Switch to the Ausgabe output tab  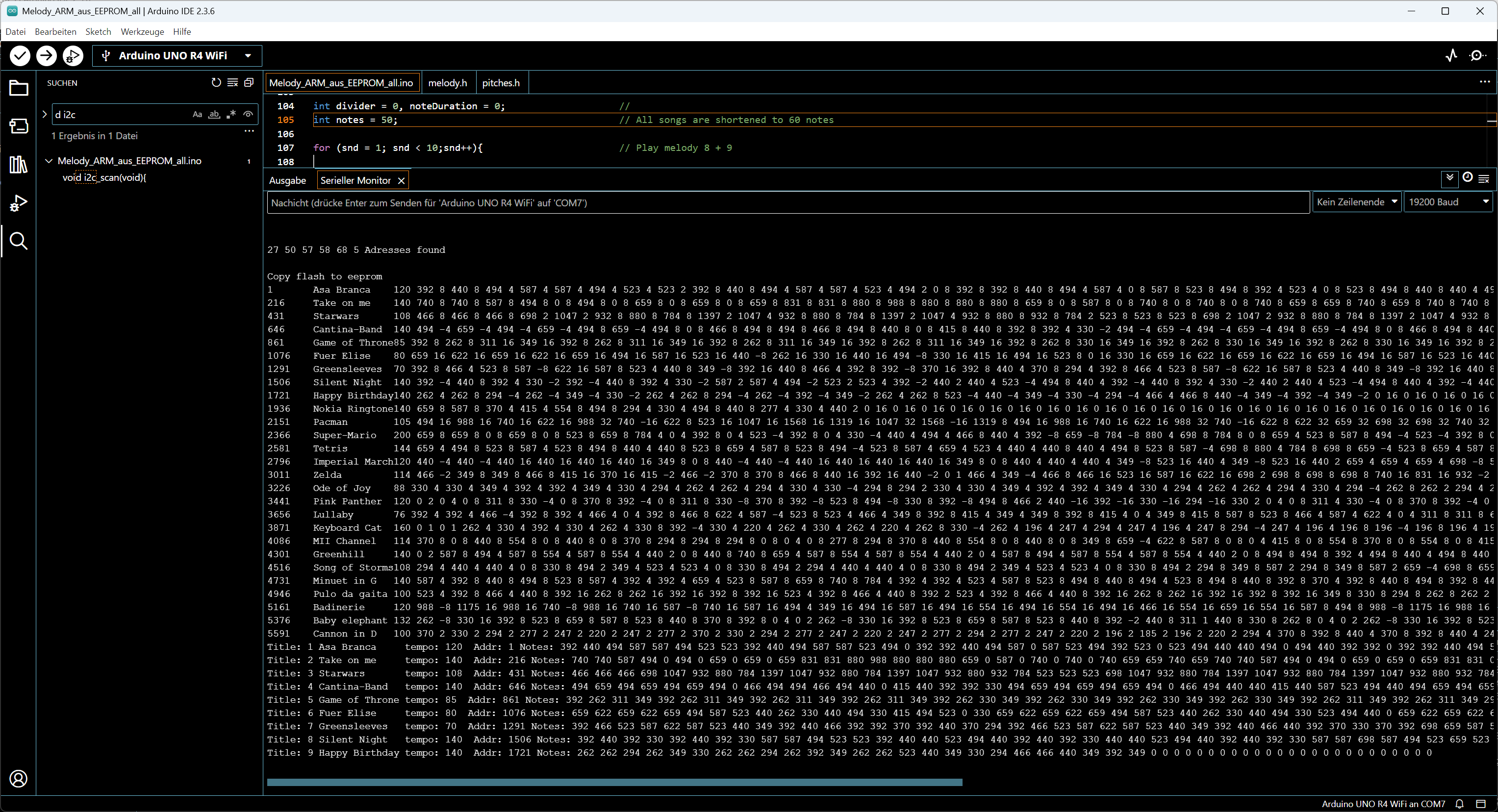coord(287,180)
